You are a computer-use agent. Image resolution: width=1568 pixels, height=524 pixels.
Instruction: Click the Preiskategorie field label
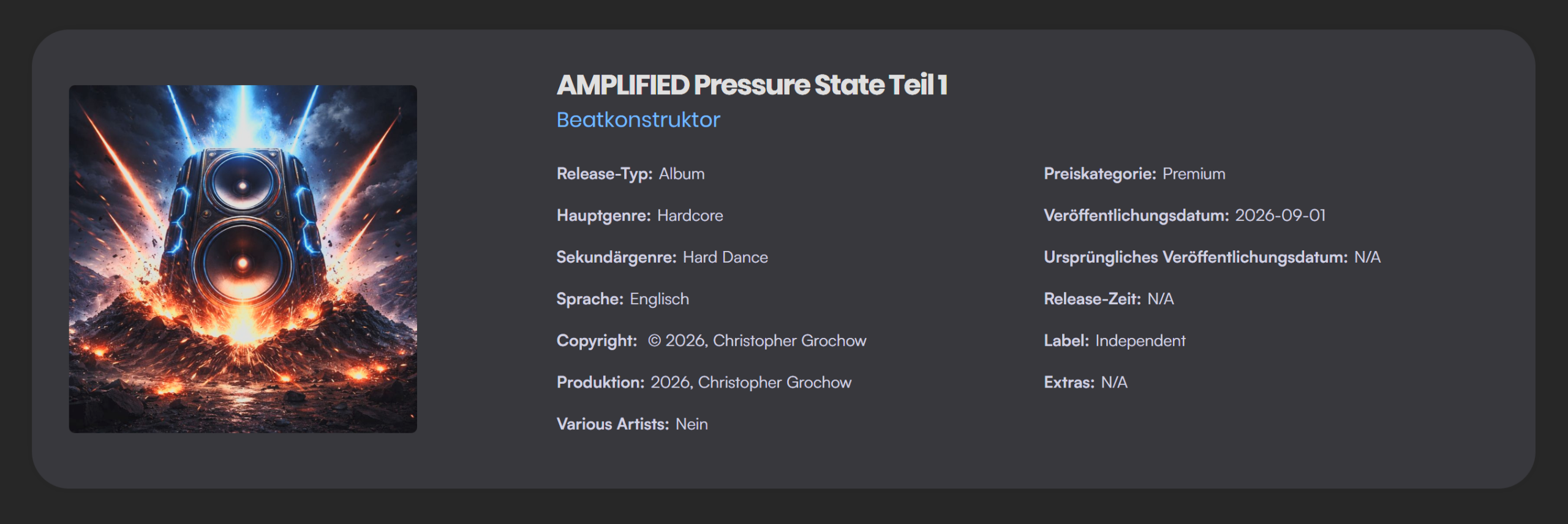(1099, 174)
